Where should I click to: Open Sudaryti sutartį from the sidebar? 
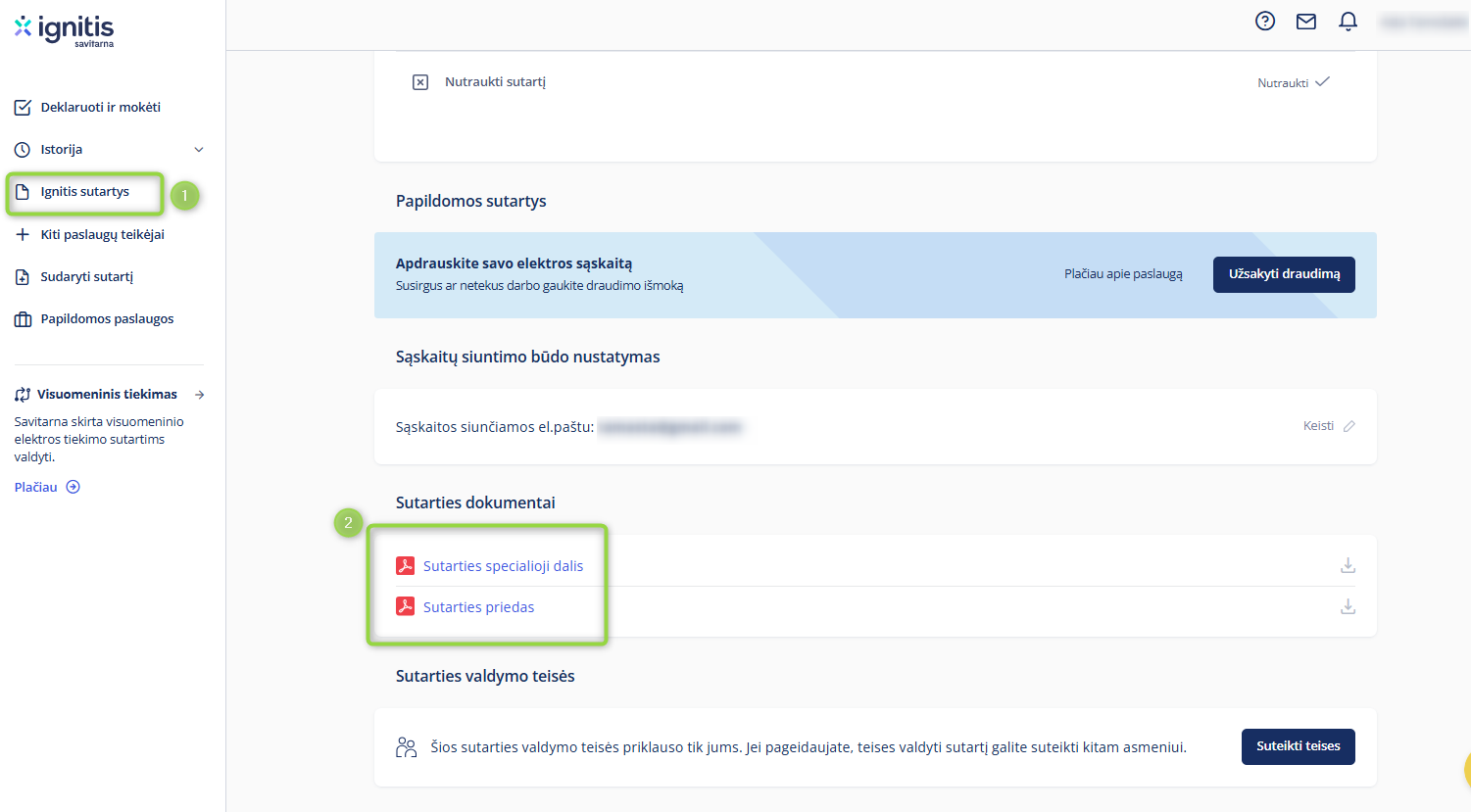click(86, 277)
